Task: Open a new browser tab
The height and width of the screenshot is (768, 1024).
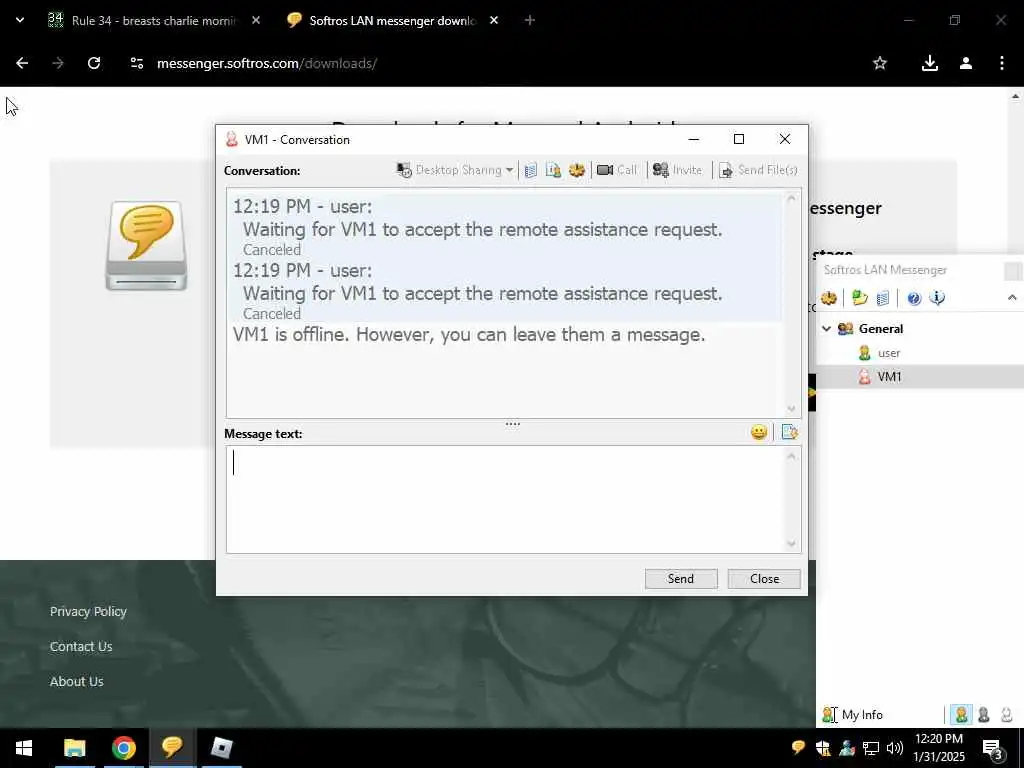Action: pyautogui.click(x=530, y=20)
